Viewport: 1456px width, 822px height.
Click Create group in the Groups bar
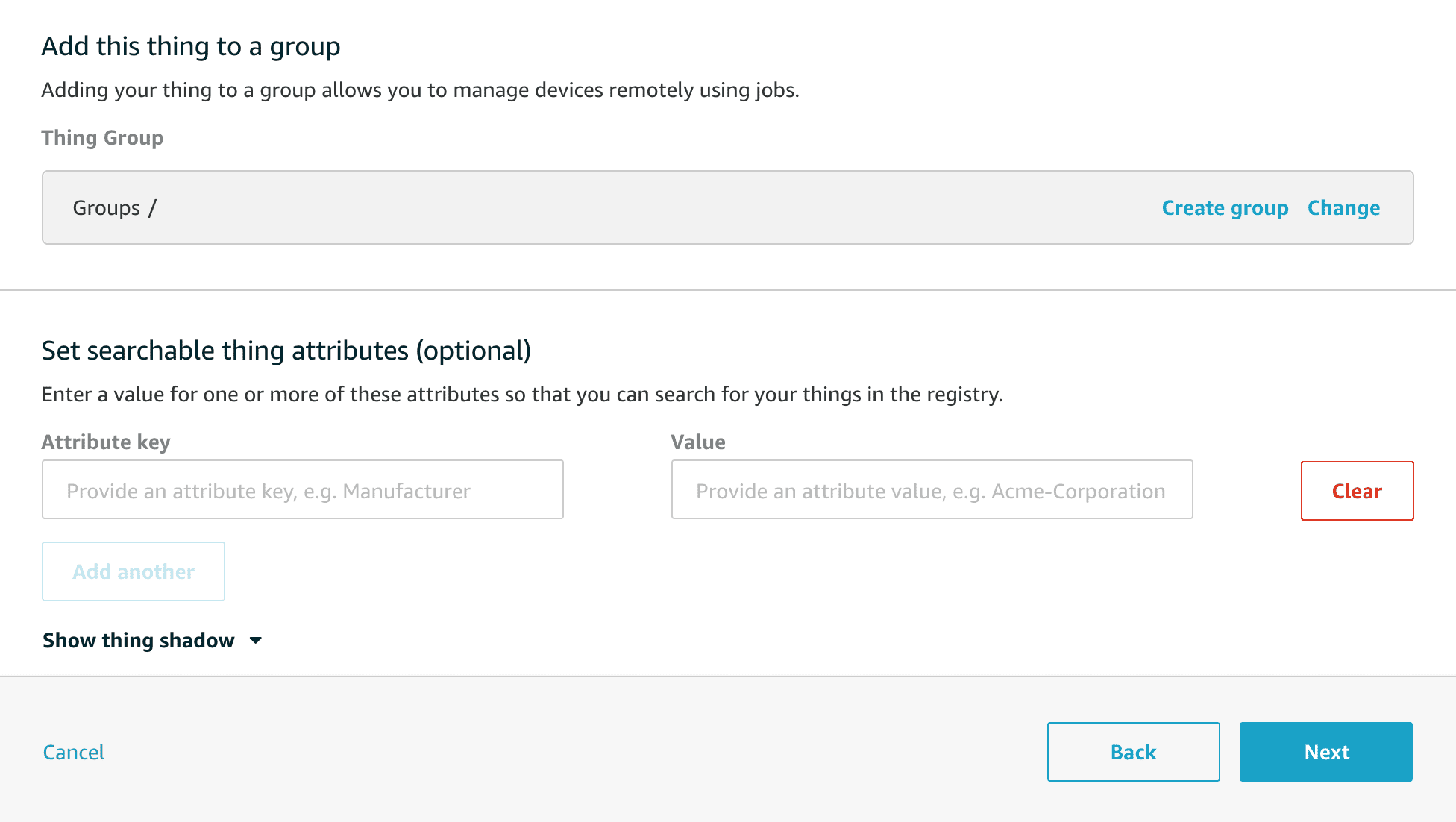1224,208
